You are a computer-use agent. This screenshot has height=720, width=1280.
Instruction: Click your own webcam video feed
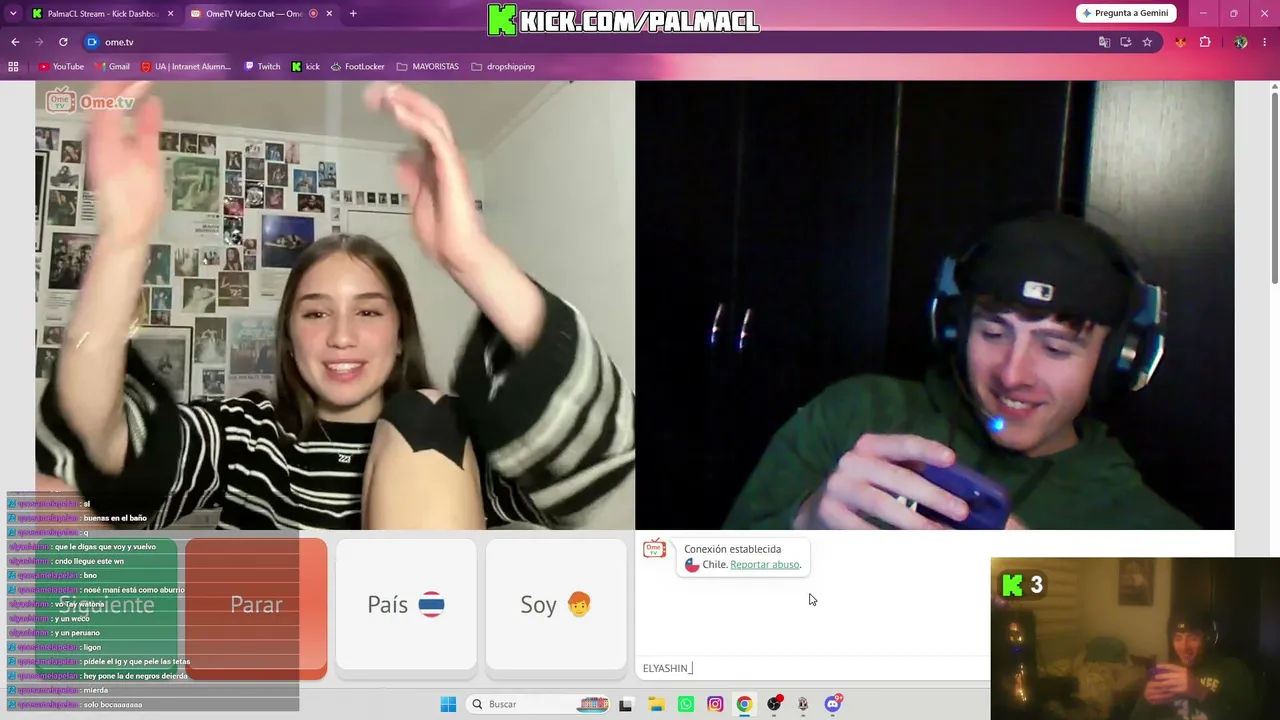(x=935, y=305)
